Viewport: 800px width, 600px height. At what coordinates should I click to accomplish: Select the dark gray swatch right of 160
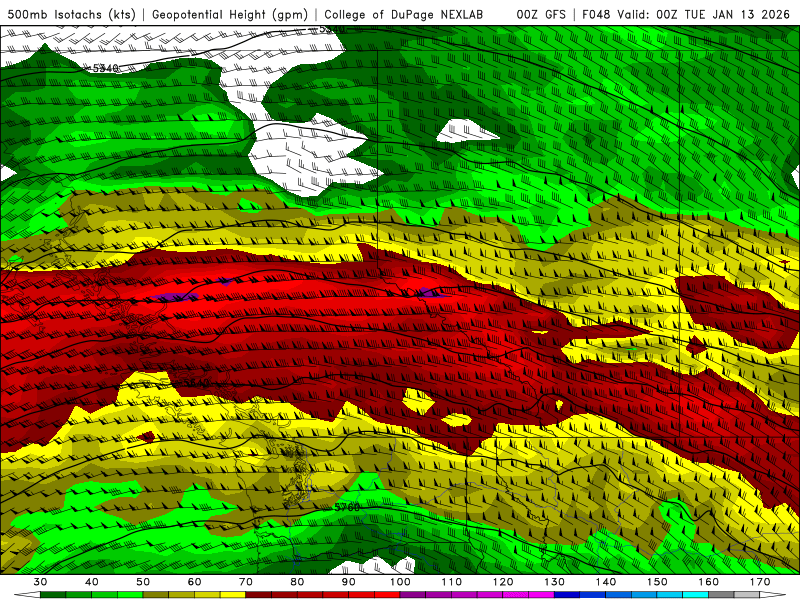tap(721, 595)
